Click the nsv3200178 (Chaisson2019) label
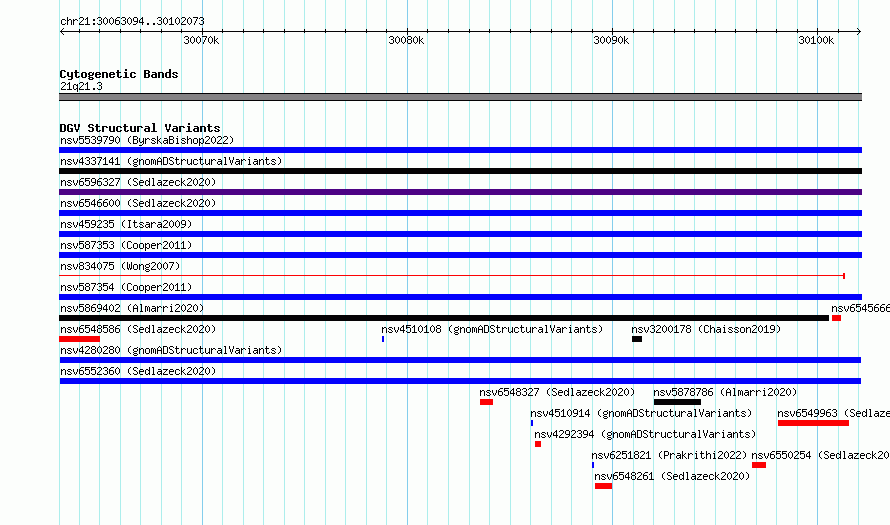This screenshot has height=525, width=890. click(706, 329)
